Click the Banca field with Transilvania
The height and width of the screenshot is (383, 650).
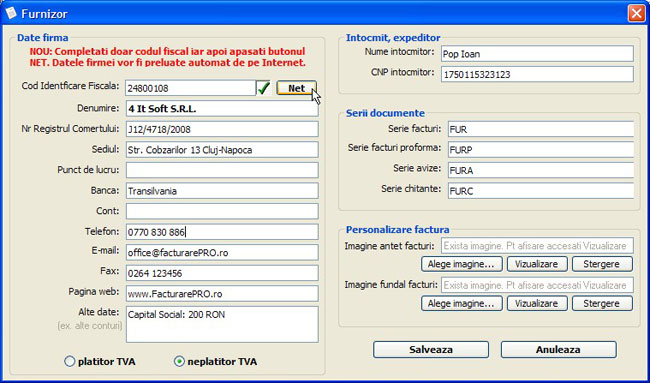coord(222,191)
